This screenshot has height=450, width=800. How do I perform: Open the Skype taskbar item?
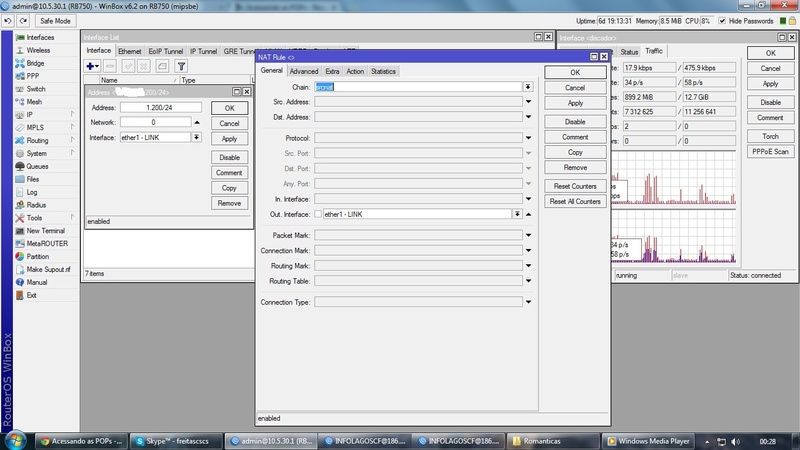click(177, 441)
